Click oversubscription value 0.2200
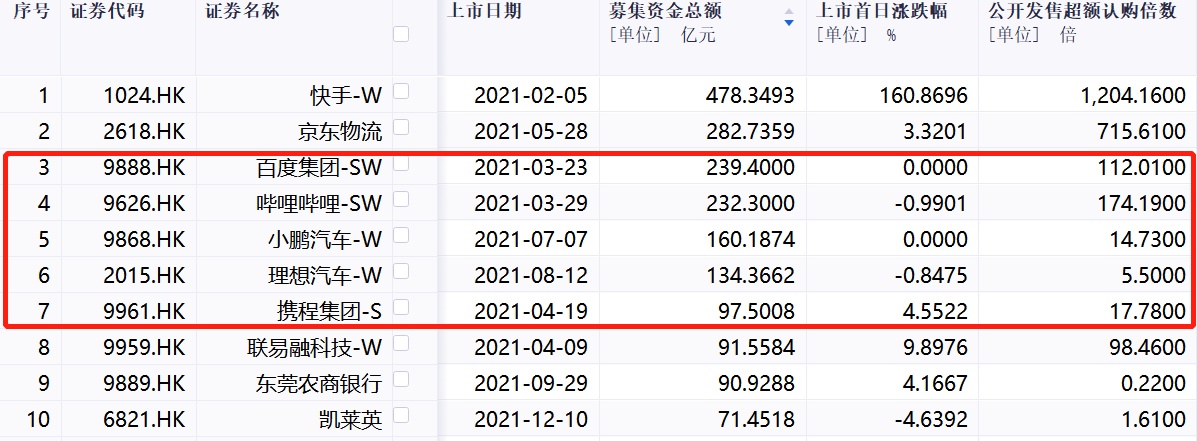Screen dimensions: 1197x441 (x=1154, y=384)
